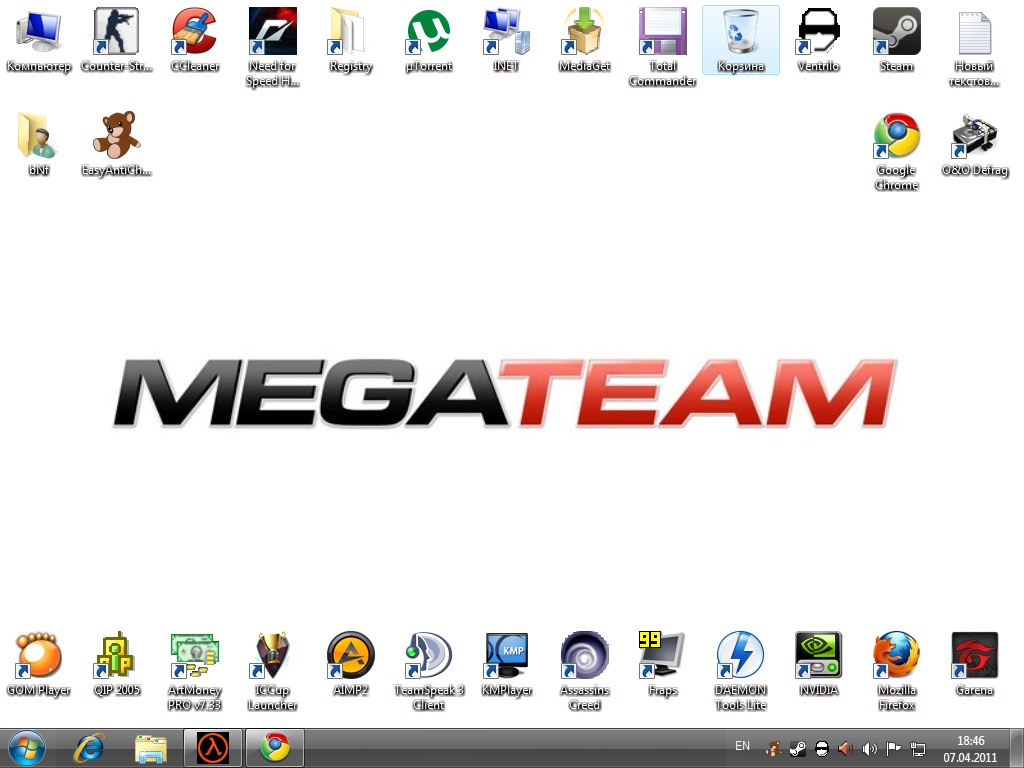Launch the Counter-Strike shortcut
Viewport: 1024px width, 768px height.
click(116, 40)
